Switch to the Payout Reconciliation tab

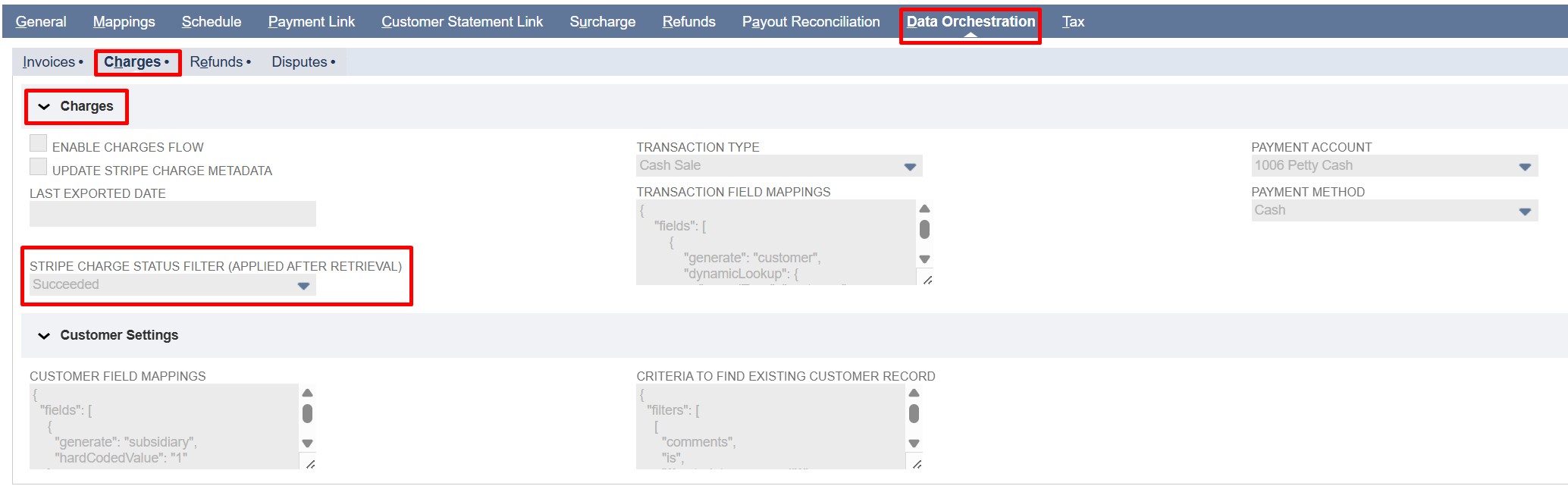tap(811, 22)
